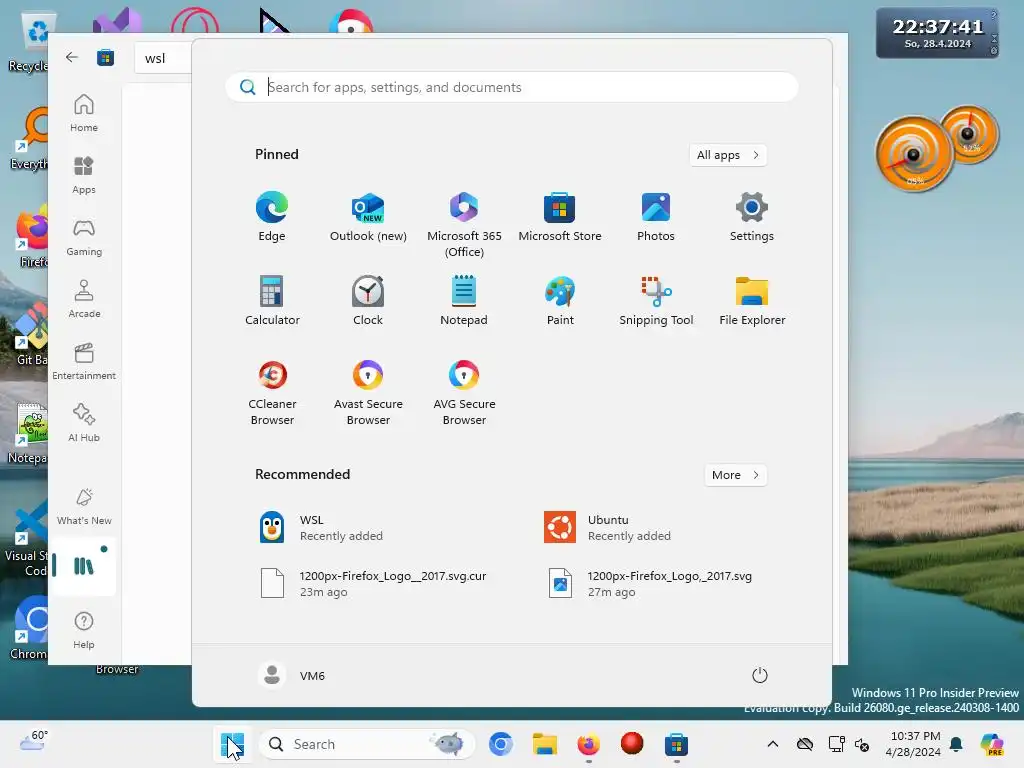Show hidden tray icons chevron
Screen dimensions: 1024x768
click(x=773, y=744)
